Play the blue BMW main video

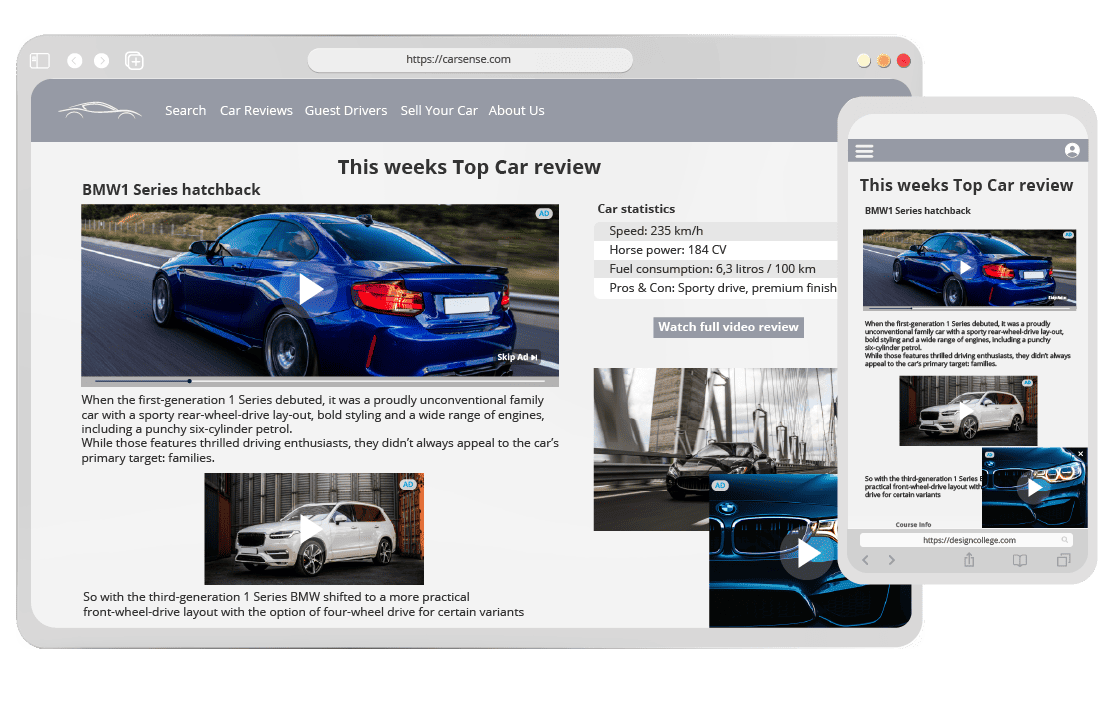point(310,289)
